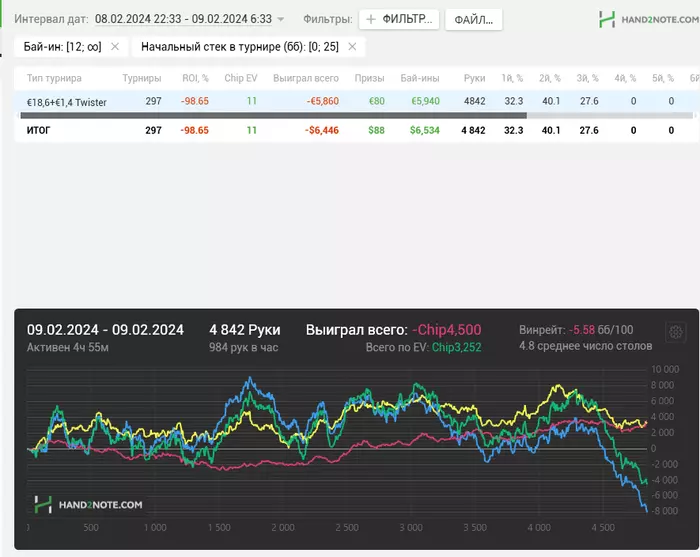Click the €5,940 buy-ins cell
This screenshot has height=557, width=700.
tap(425, 101)
